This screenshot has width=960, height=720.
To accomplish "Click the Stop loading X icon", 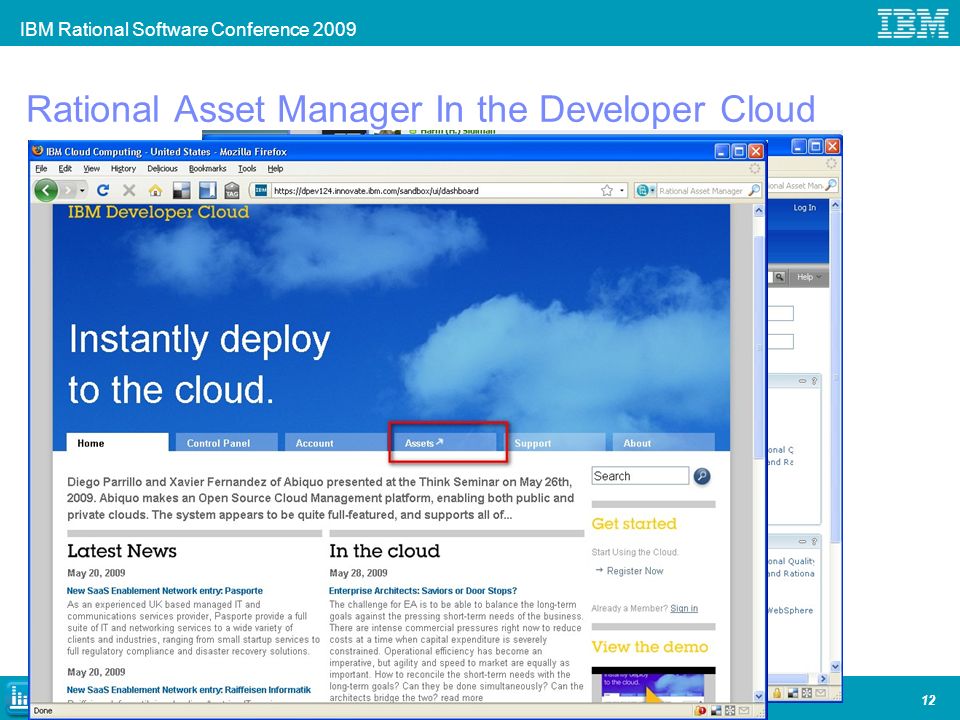I will (x=129, y=190).
